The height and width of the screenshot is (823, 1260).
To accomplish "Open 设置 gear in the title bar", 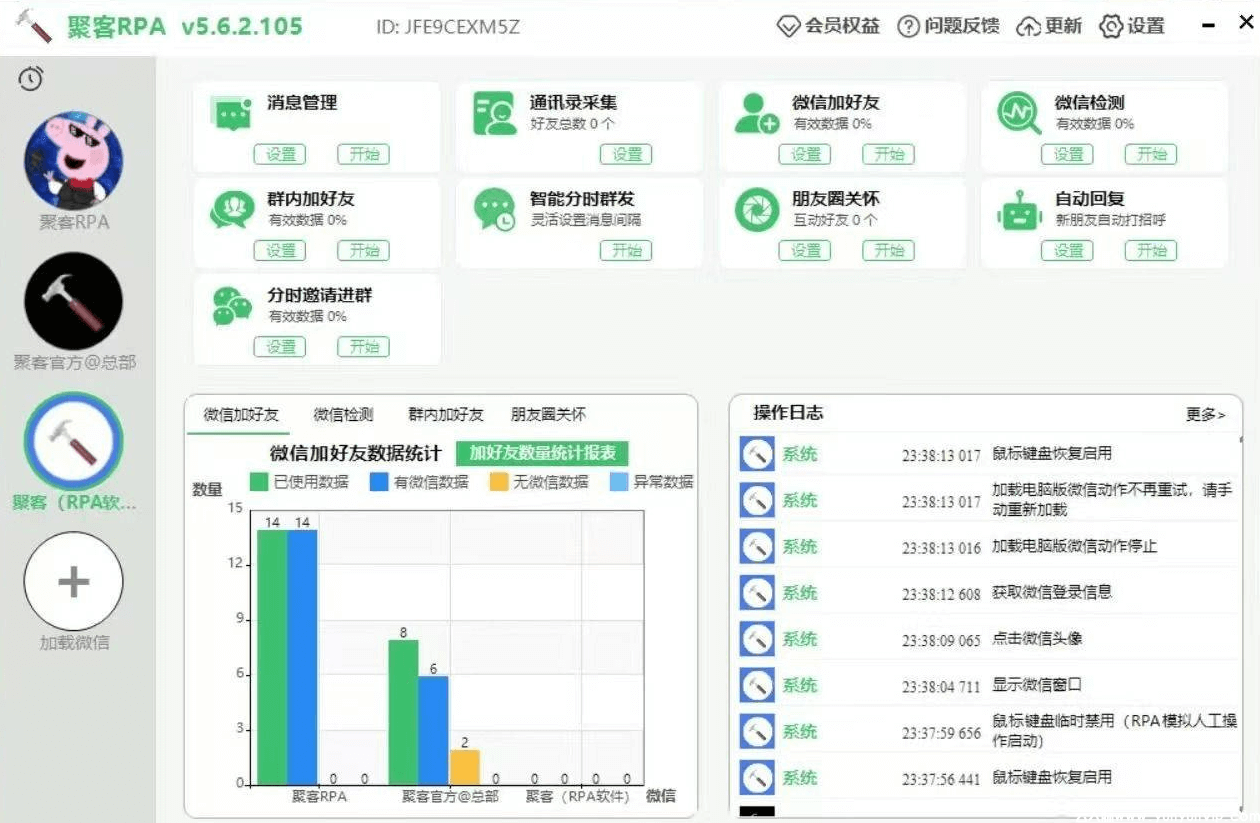I will point(1132,27).
